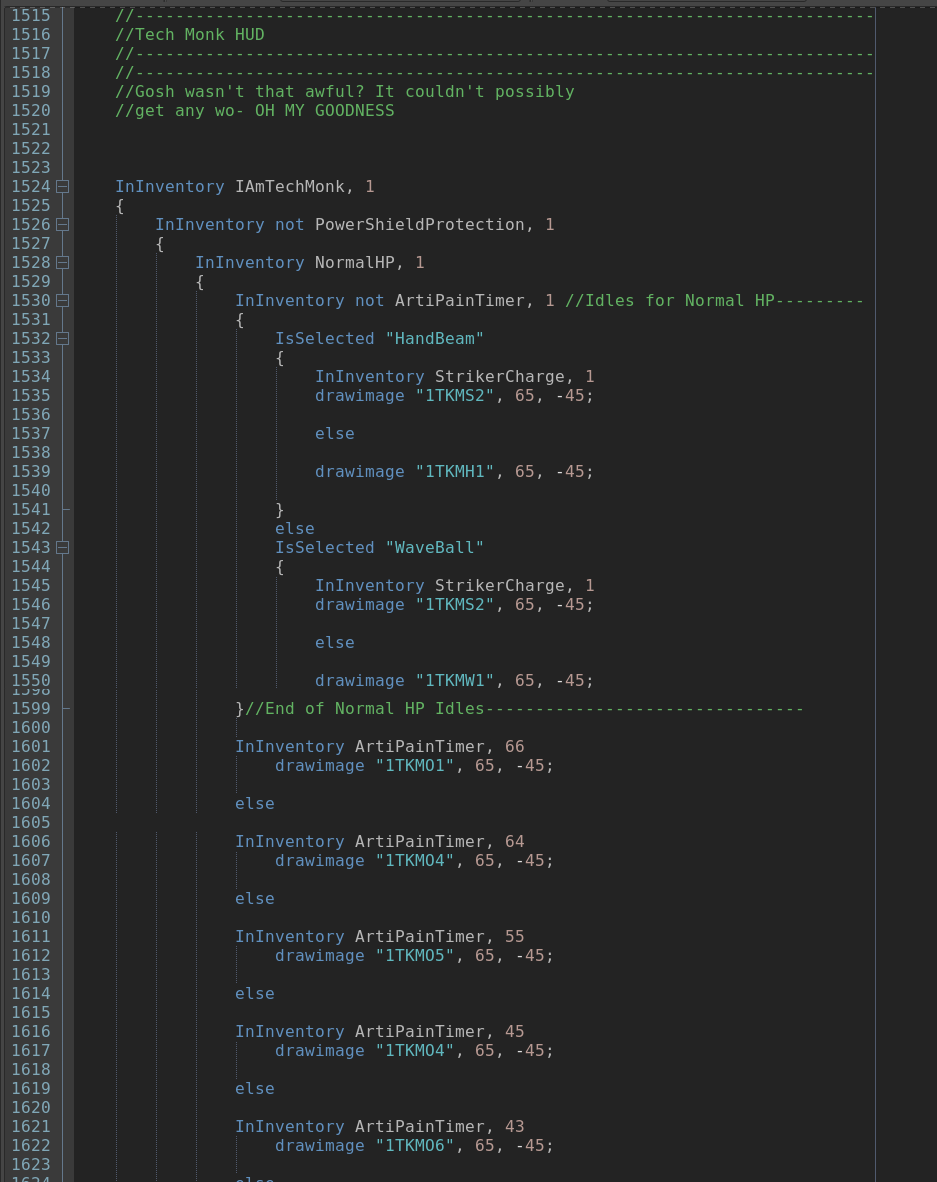The height and width of the screenshot is (1182, 937).
Task: Click the "1TKMO6" string
Action: pyautogui.click(x=415, y=1146)
